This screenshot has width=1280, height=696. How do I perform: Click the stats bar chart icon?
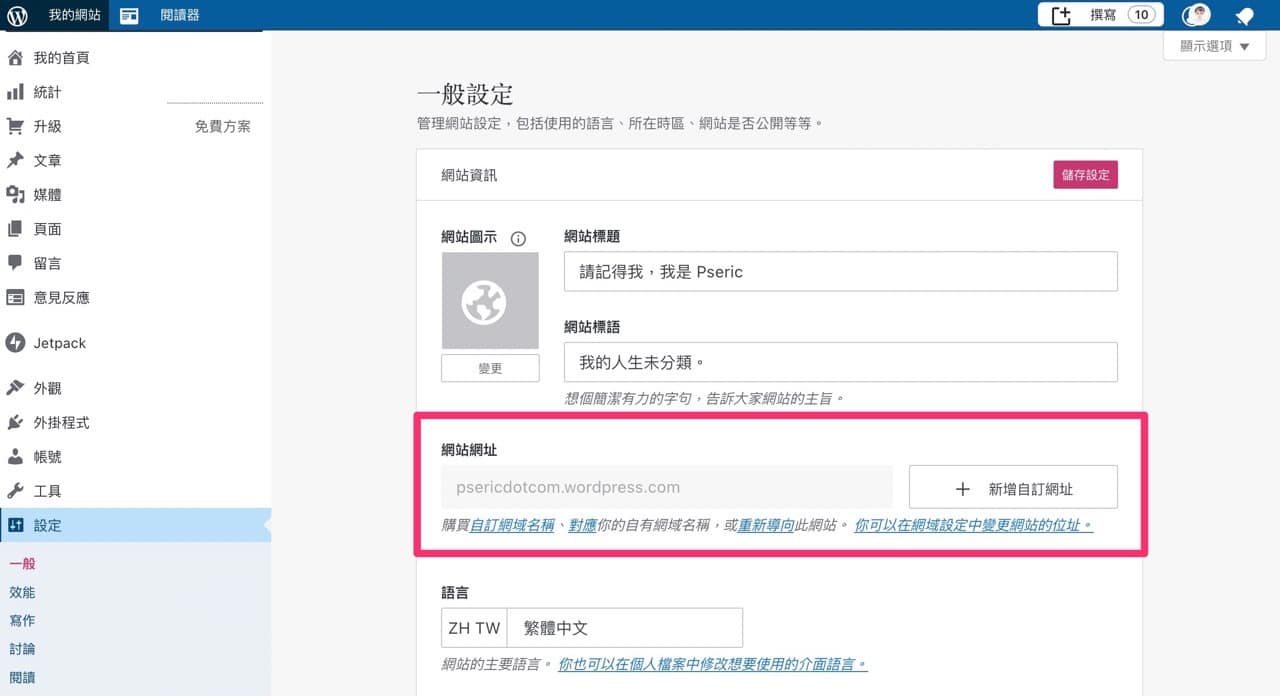15,92
